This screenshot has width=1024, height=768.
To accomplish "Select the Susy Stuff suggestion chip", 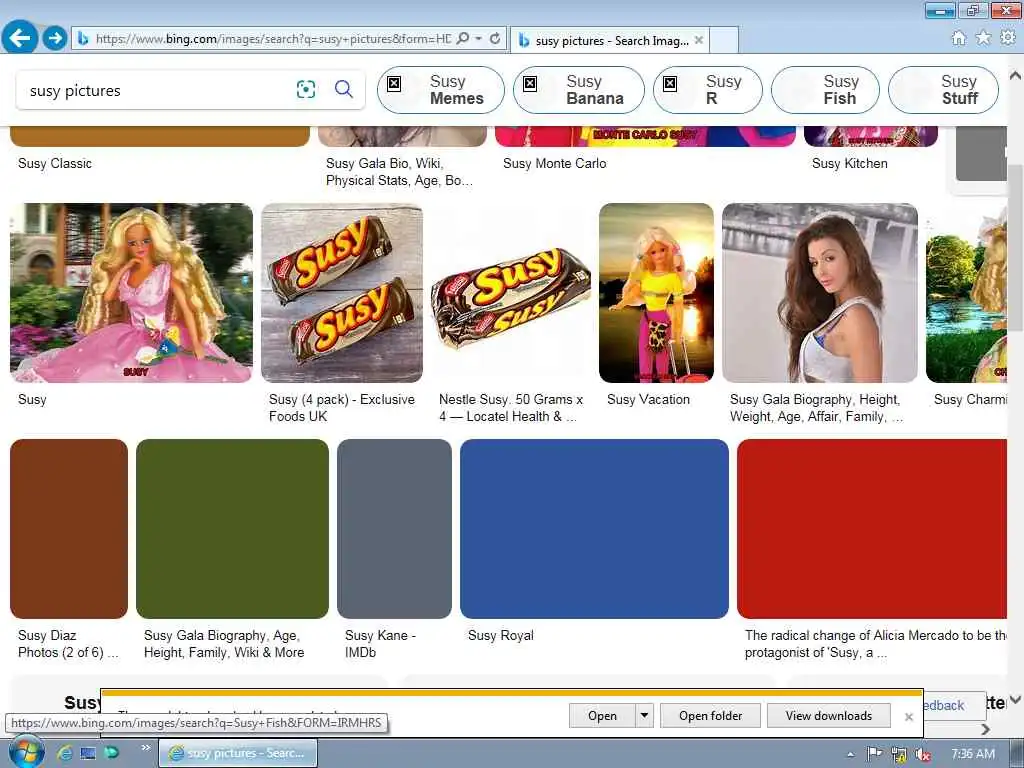I will [944, 90].
